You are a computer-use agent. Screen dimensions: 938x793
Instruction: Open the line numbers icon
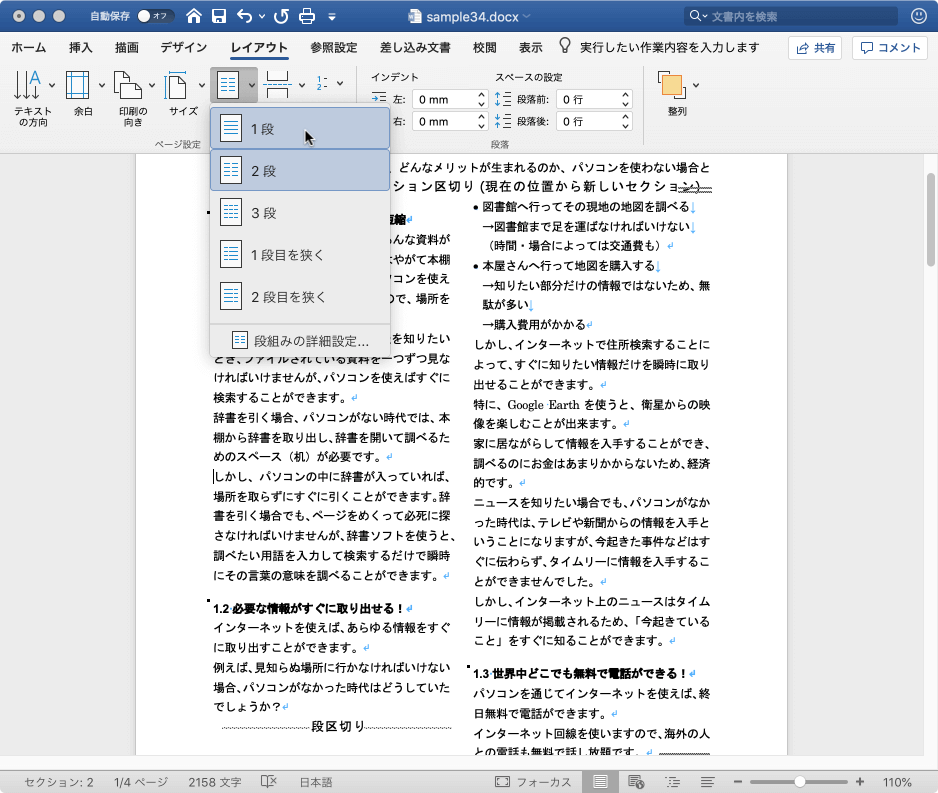pos(322,83)
